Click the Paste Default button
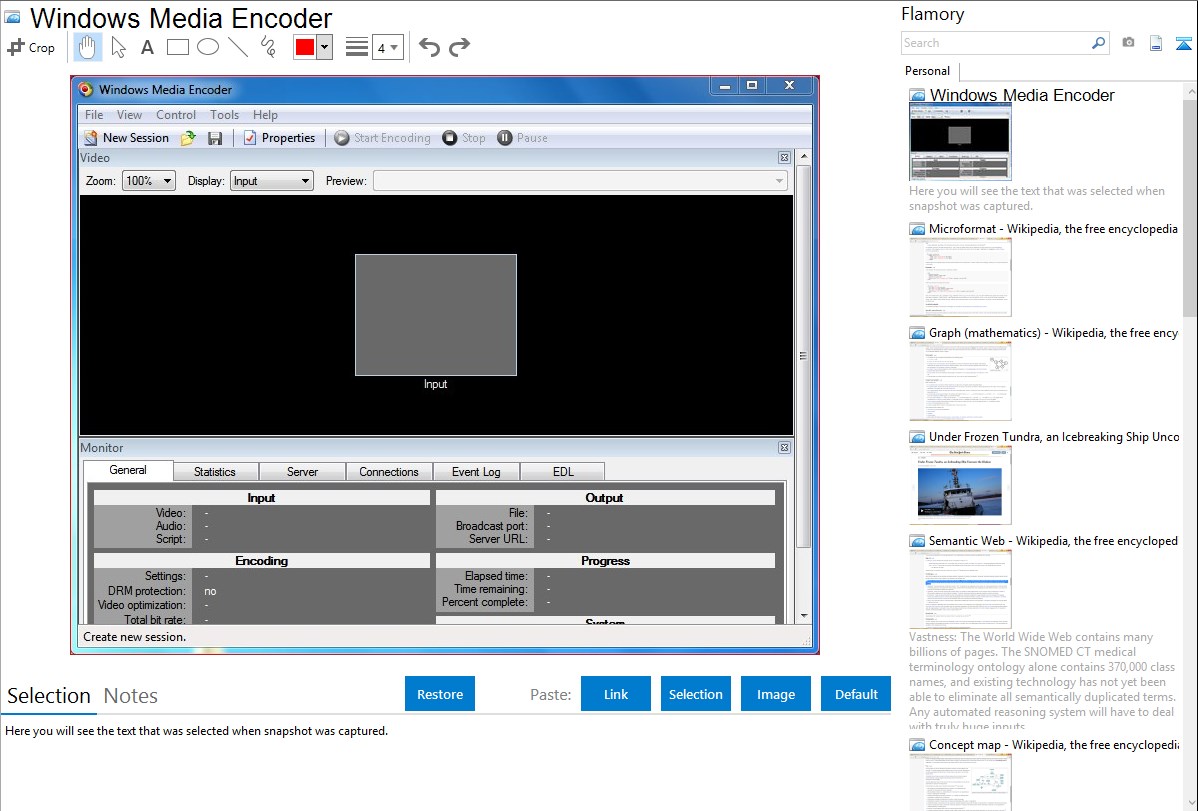 [856, 694]
